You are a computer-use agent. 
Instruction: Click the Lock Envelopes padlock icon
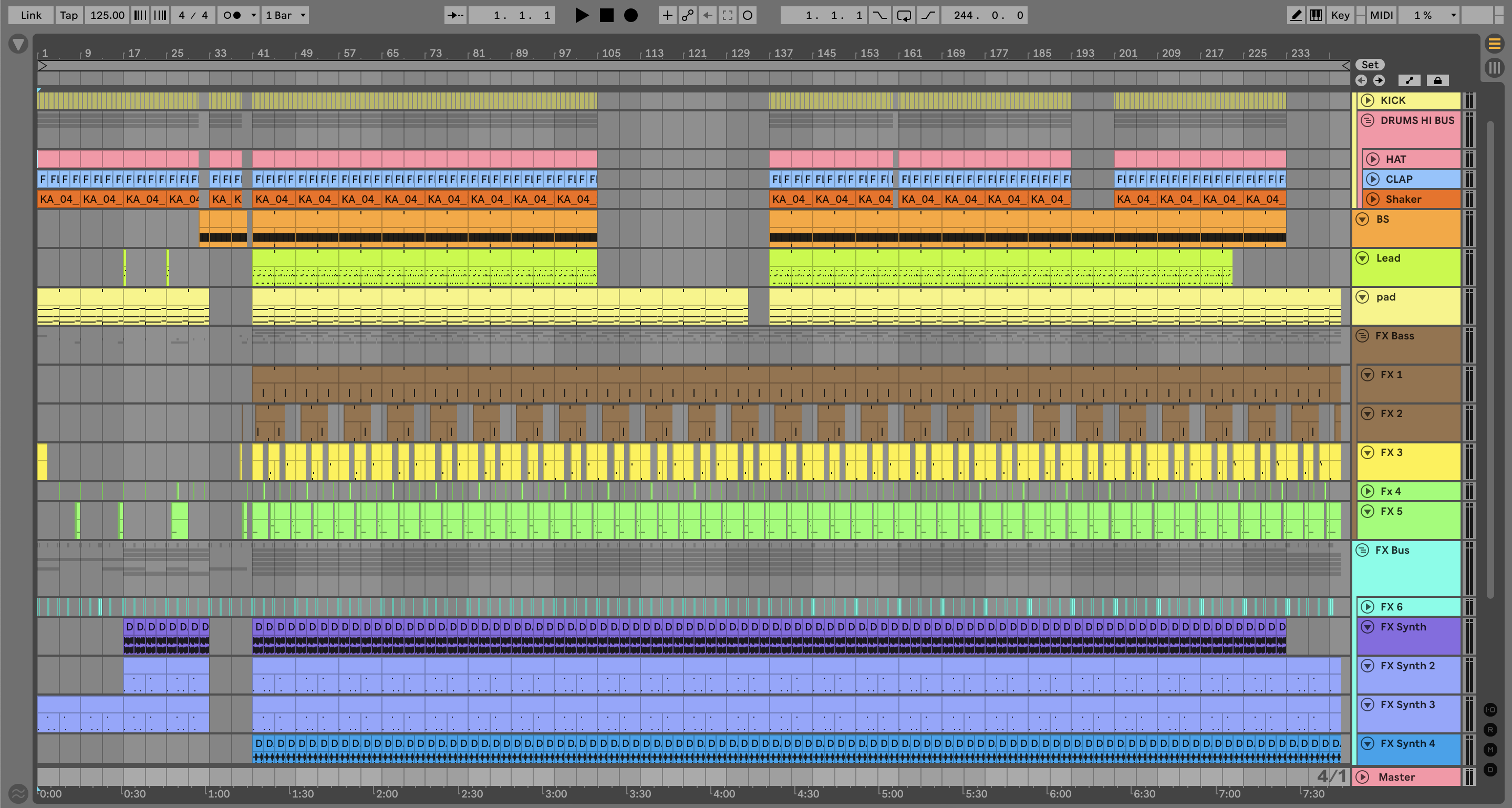click(1437, 80)
